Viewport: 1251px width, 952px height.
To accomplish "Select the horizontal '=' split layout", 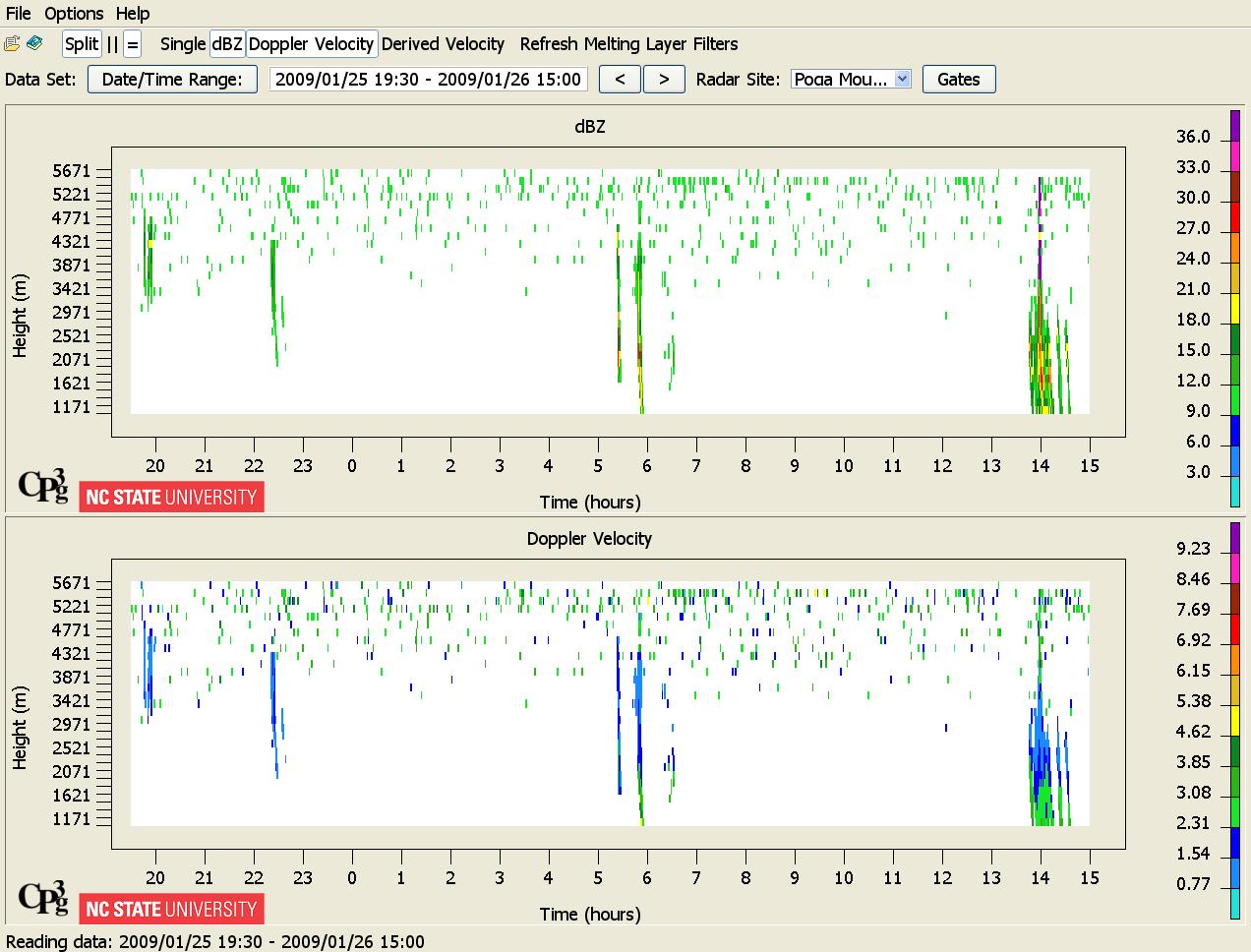I will [x=133, y=44].
